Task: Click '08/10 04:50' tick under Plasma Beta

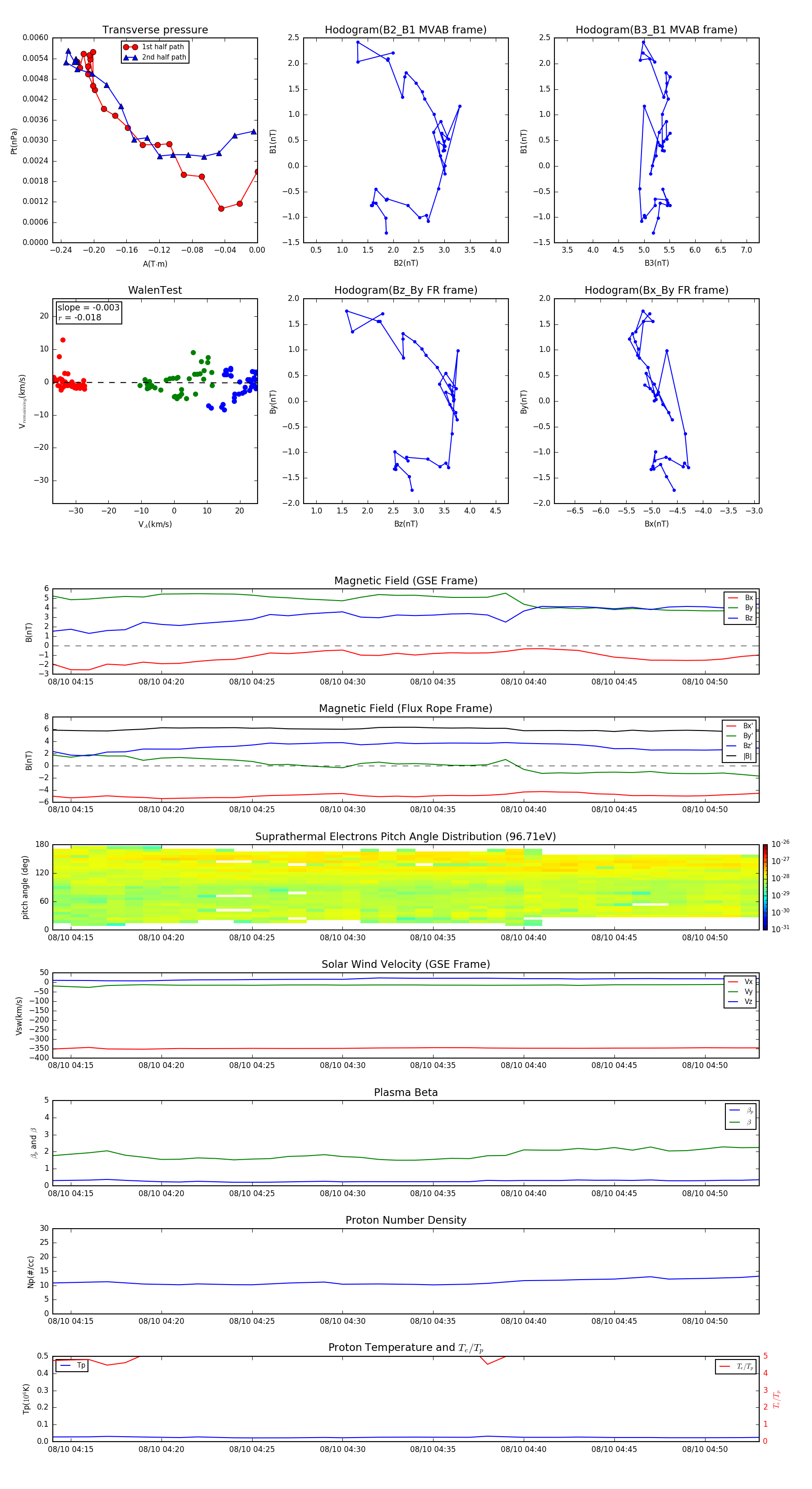Action: coord(705,1193)
